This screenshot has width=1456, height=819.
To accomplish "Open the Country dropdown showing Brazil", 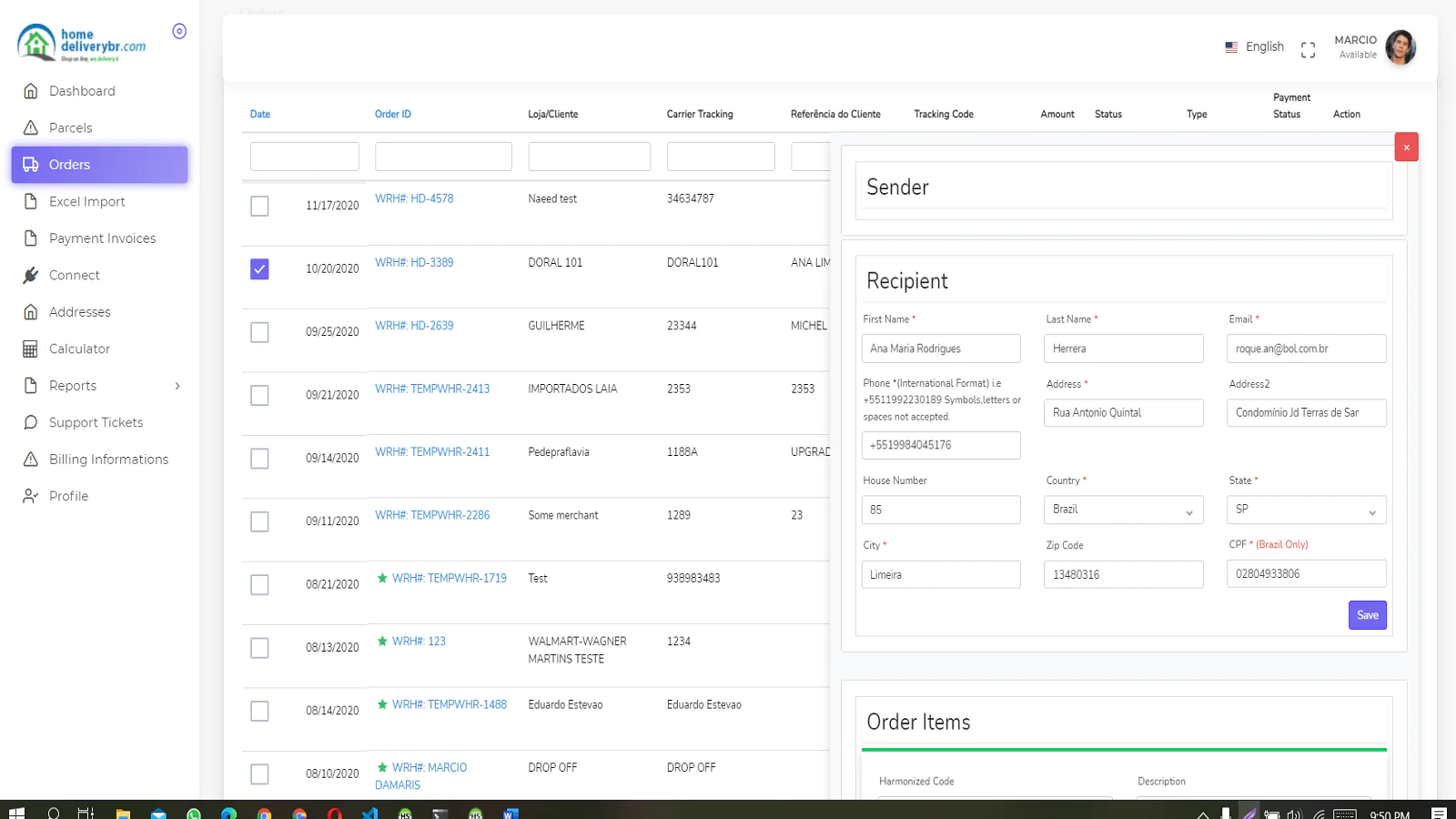I will tap(1123, 510).
